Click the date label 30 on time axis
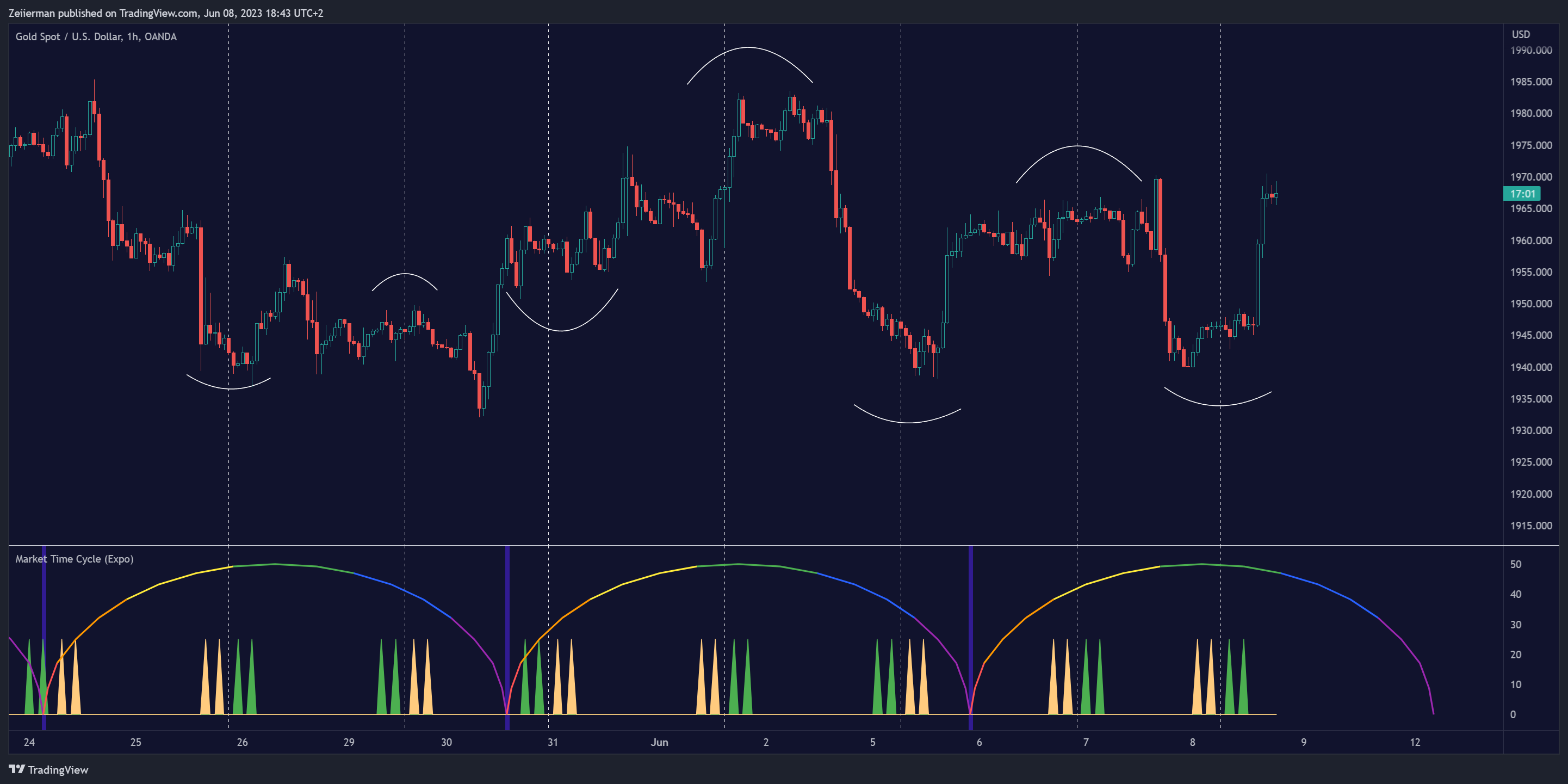The image size is (1568, 784). (x=446, y=742)
